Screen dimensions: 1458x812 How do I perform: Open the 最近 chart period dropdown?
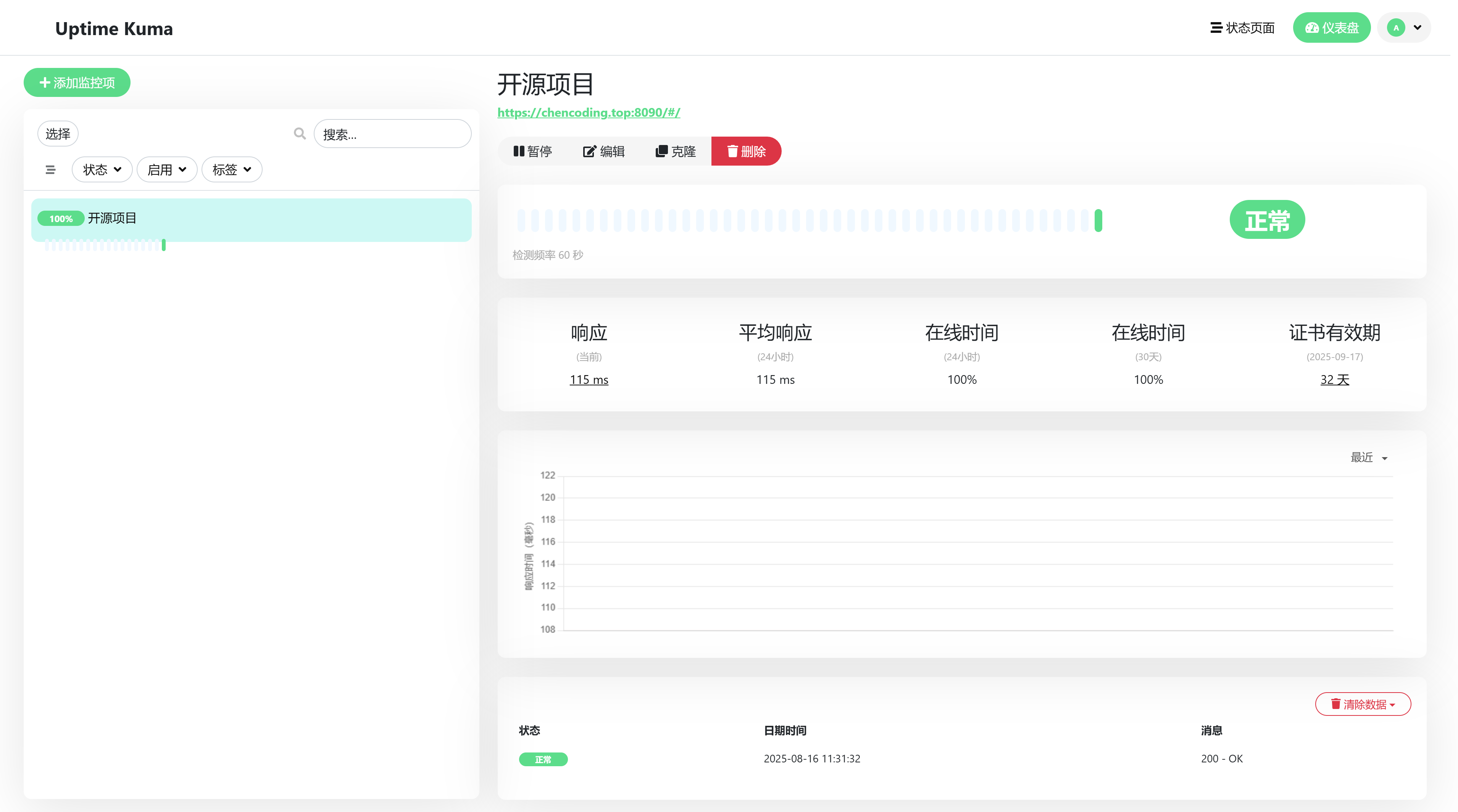[x=1369, y=457]
